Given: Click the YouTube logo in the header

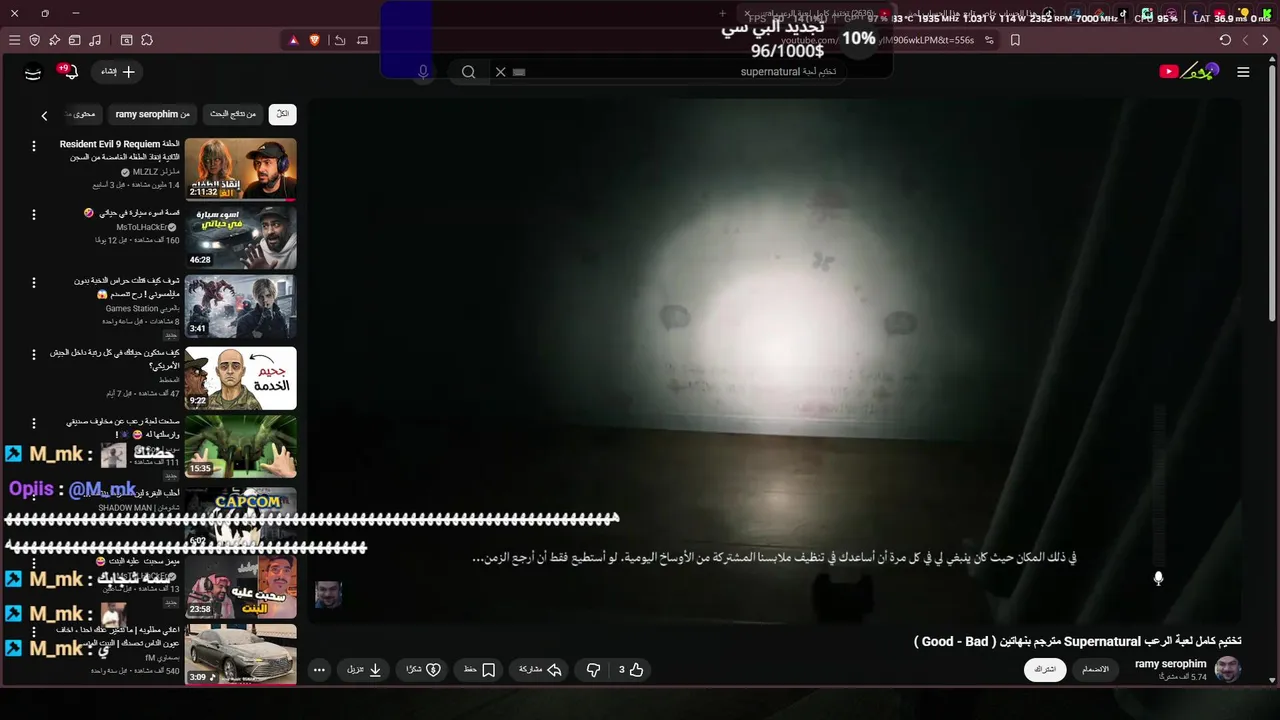Looking at the screenshot, I should 1189,71.
